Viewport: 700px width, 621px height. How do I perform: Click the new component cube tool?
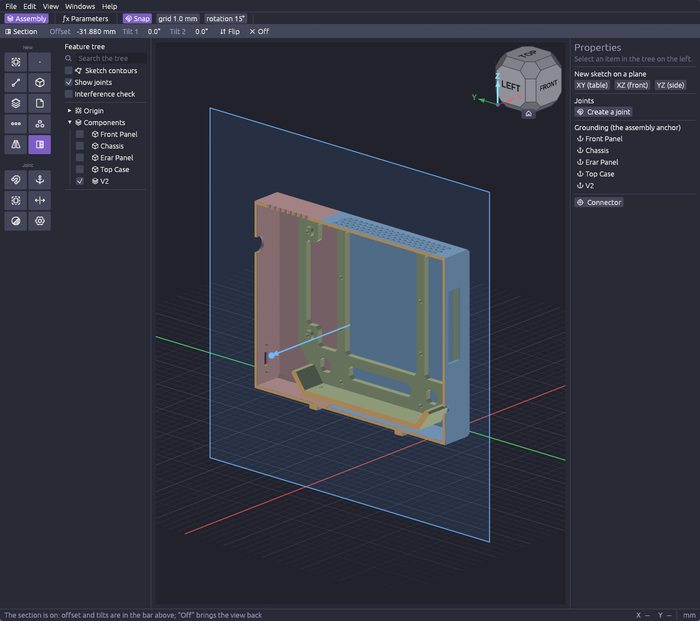[40, 83]
